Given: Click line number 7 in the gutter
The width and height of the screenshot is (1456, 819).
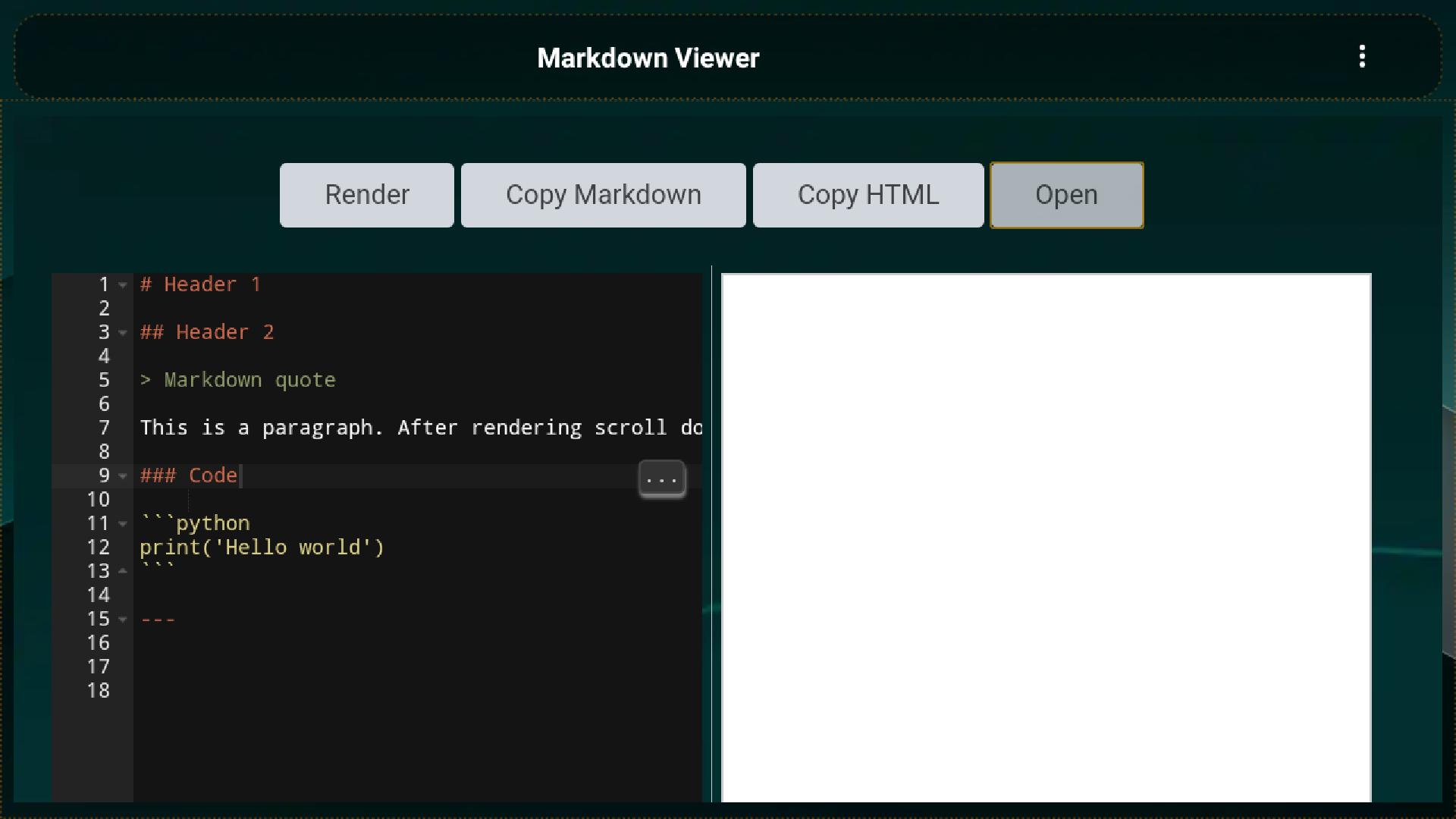Looking at the screenshot, I should coord(104,428).
